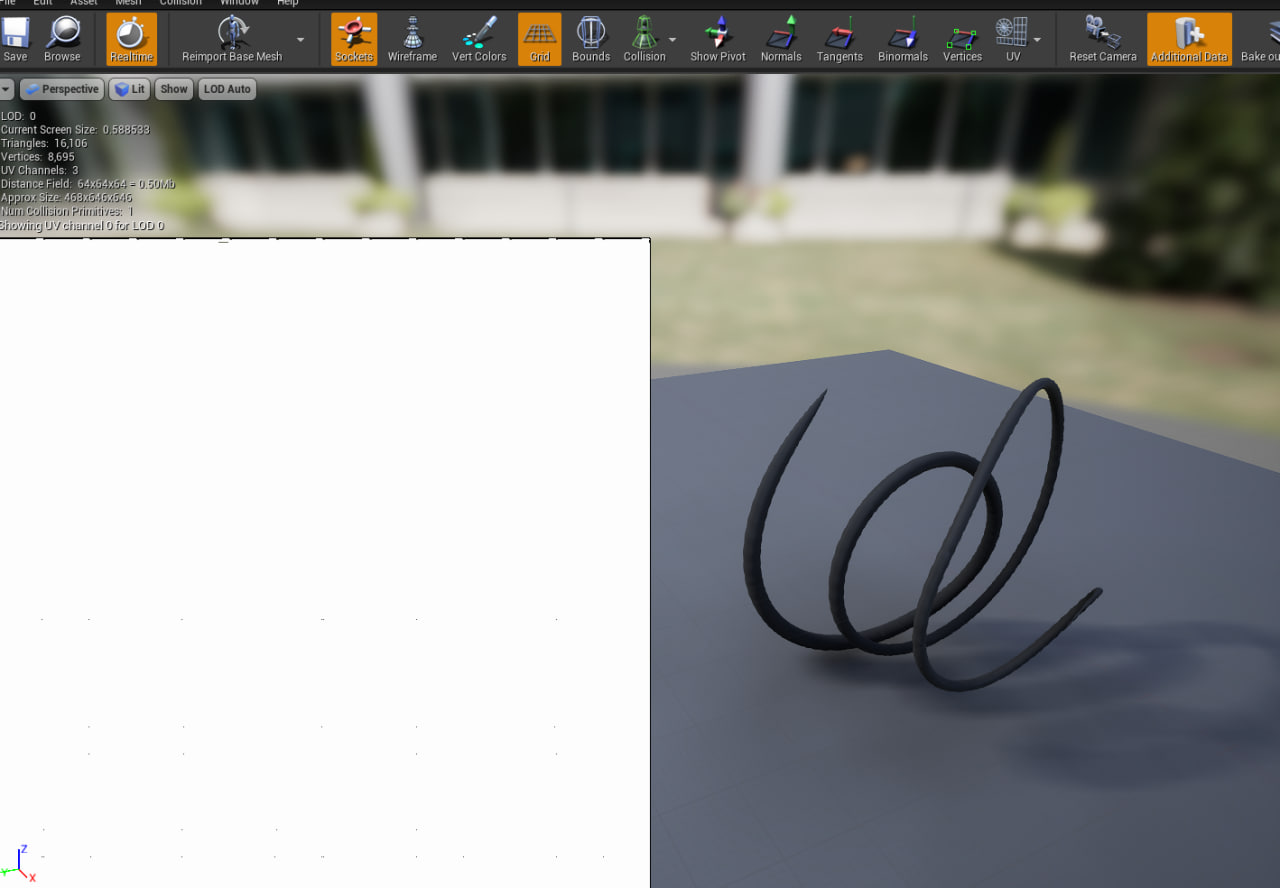Open the Reimport Base Mesh dropdown arrow
Viewport: 1280px width, 888px height.
click(300, 40)
